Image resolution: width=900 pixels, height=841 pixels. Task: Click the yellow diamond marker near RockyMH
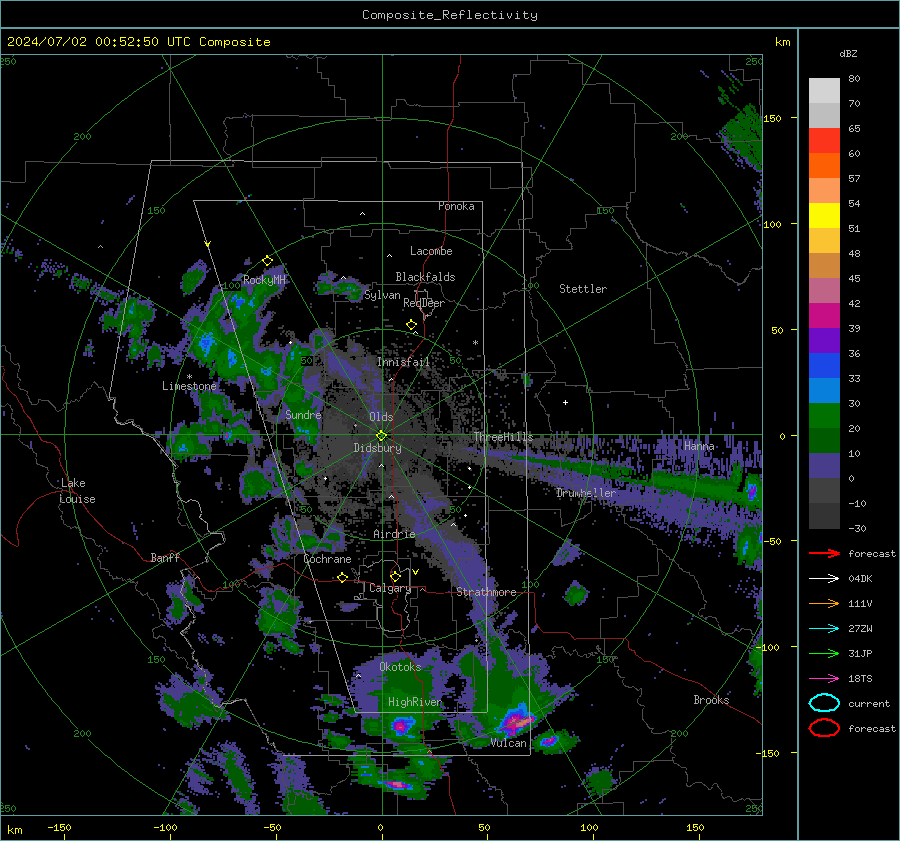(x=267, y=261)
